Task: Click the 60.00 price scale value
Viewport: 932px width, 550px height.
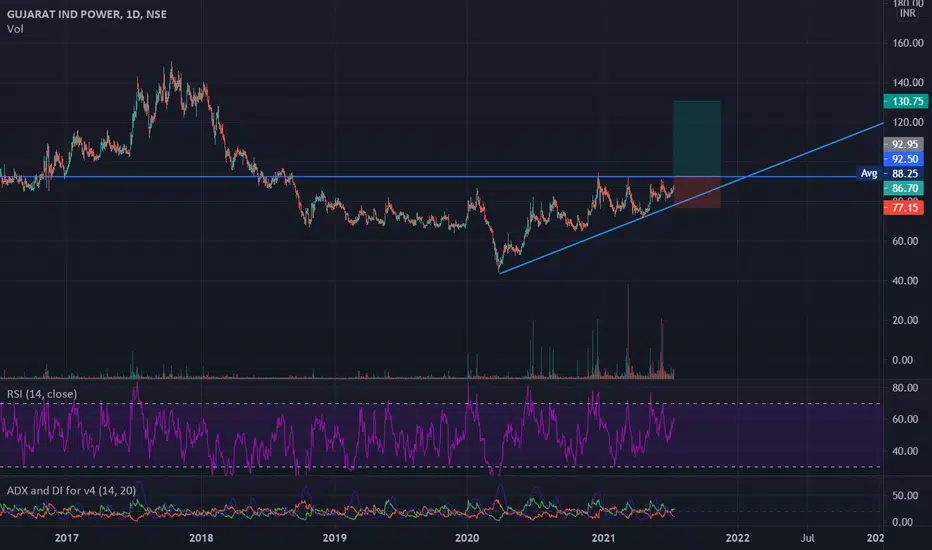Action: point(905,241)
